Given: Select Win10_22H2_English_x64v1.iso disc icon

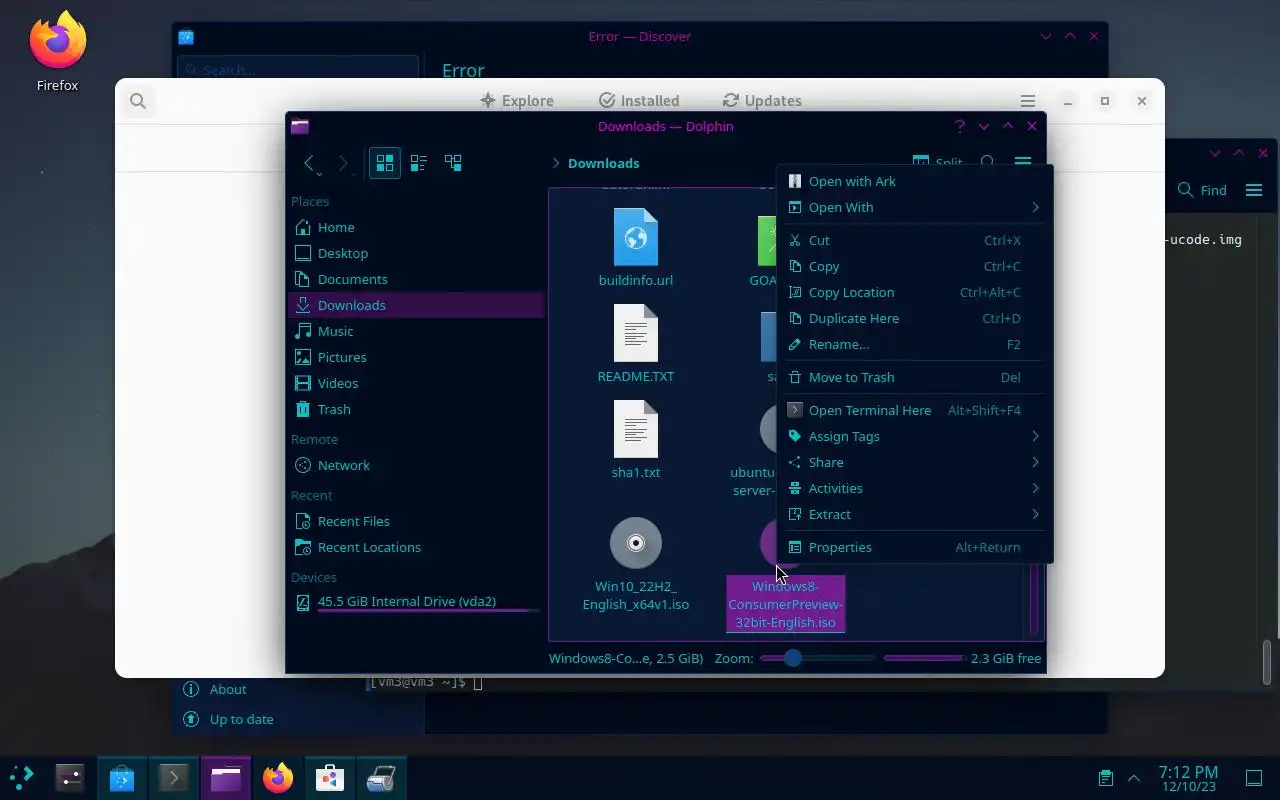Looking at the screenshot, I should click(636, 543).
